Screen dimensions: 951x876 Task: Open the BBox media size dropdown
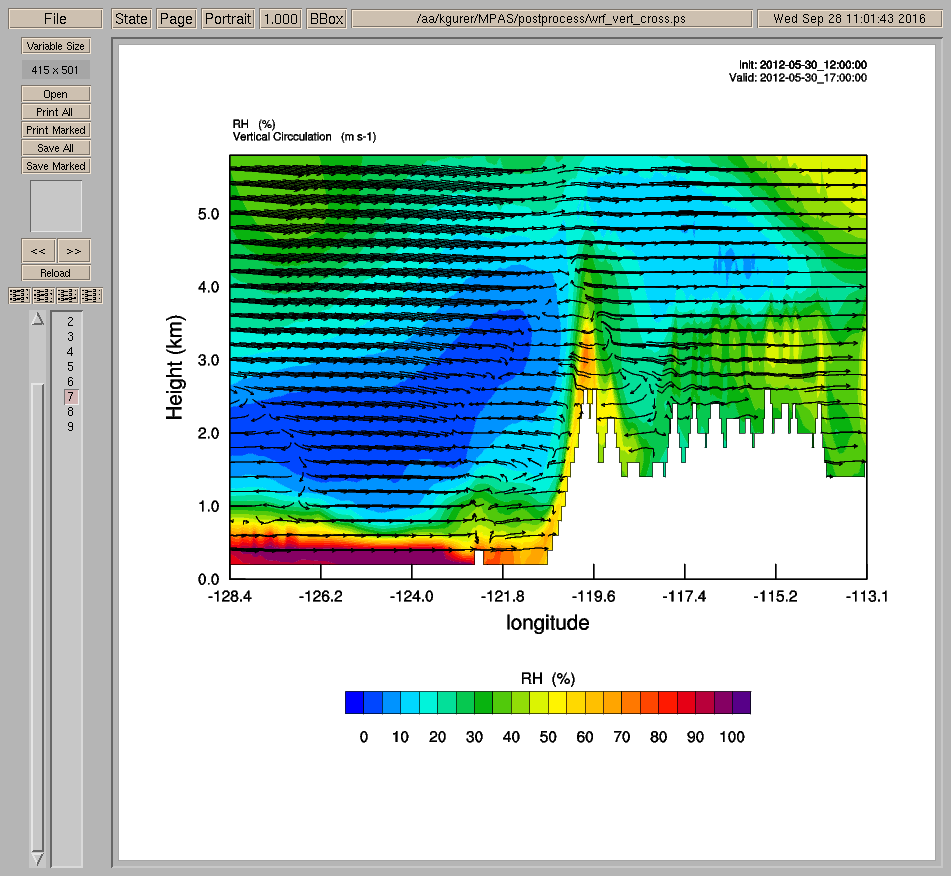click(326, 19)
